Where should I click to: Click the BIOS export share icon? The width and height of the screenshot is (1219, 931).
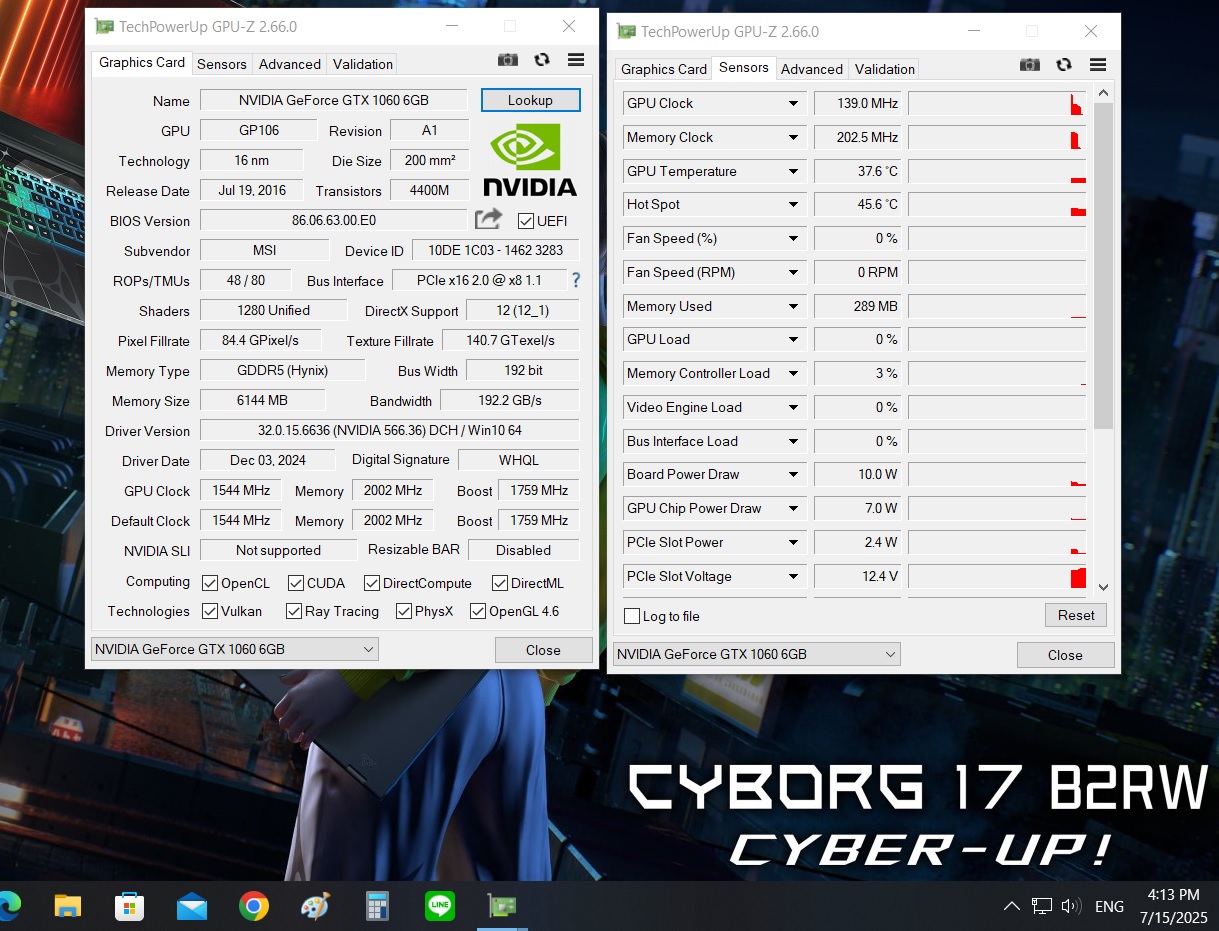488,219
